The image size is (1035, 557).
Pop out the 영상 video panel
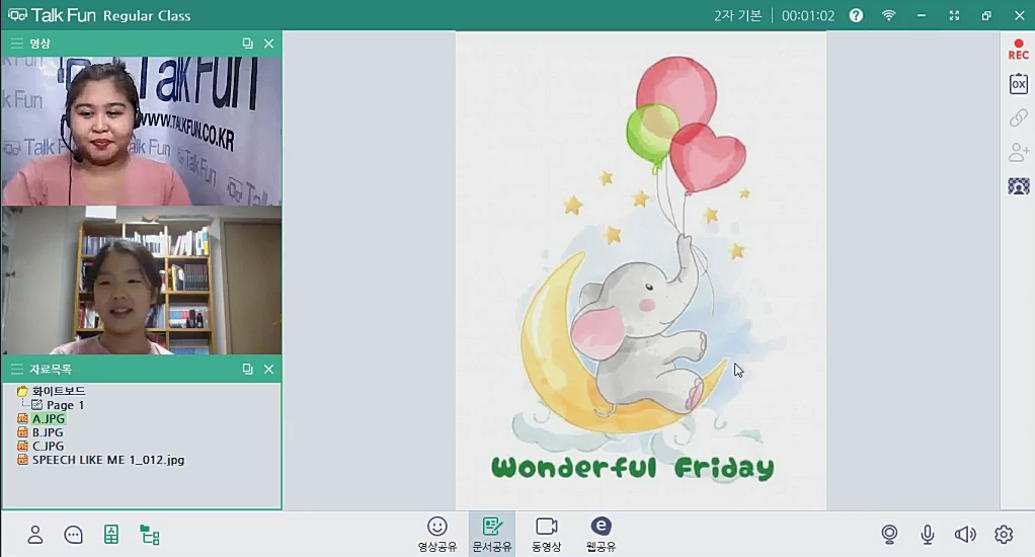click(x=247, y=44)
